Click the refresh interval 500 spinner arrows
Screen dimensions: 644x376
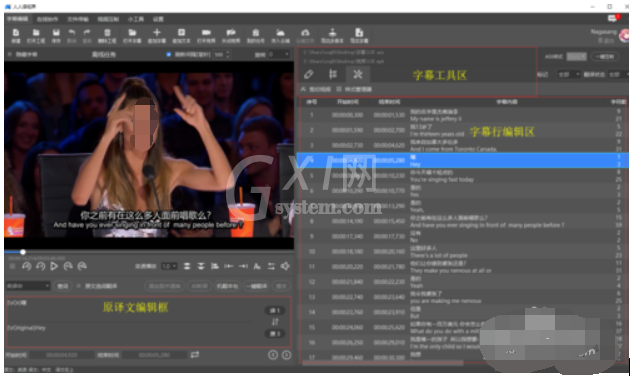[x=228, y=54]
